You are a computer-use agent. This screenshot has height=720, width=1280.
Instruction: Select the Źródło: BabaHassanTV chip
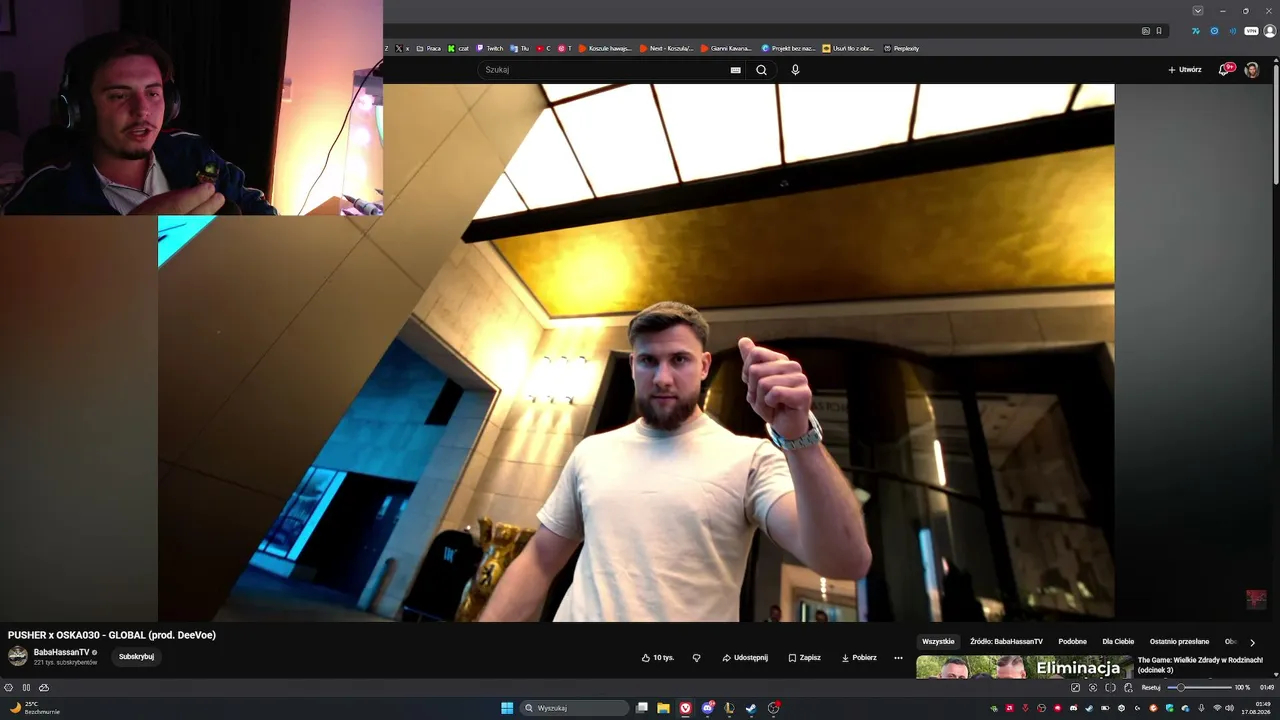1006,642
